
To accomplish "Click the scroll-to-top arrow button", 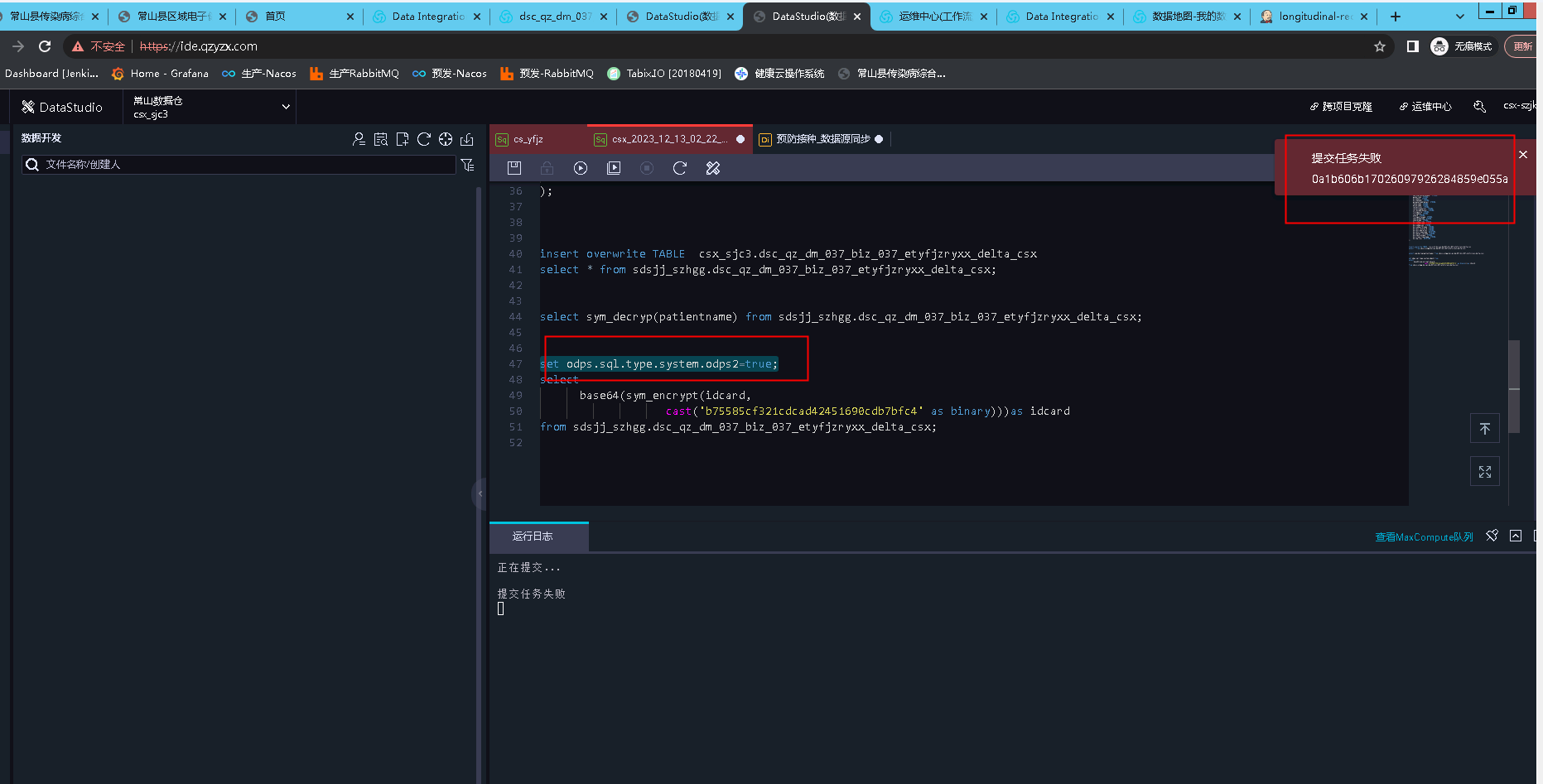I will [1485, 429].
